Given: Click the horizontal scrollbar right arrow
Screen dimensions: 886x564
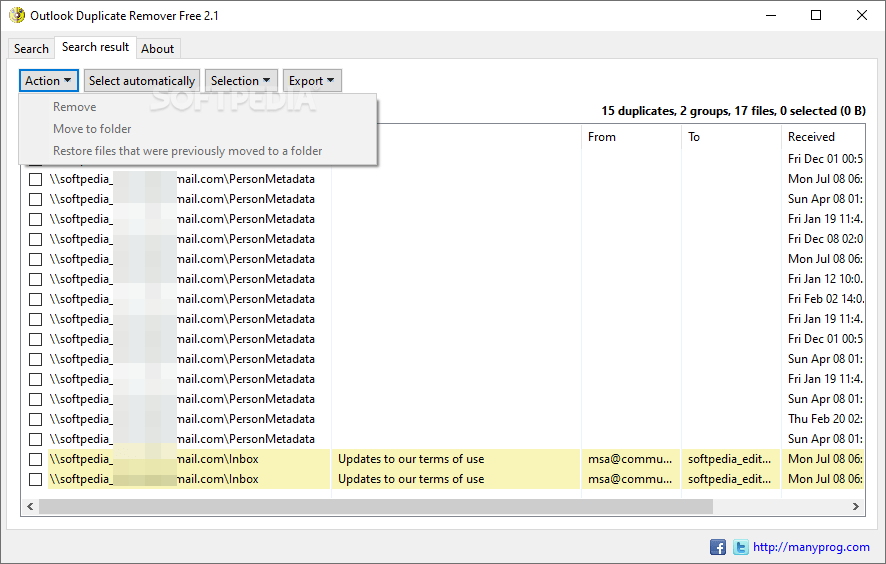Looking at the screenshot, I should 855,507.
